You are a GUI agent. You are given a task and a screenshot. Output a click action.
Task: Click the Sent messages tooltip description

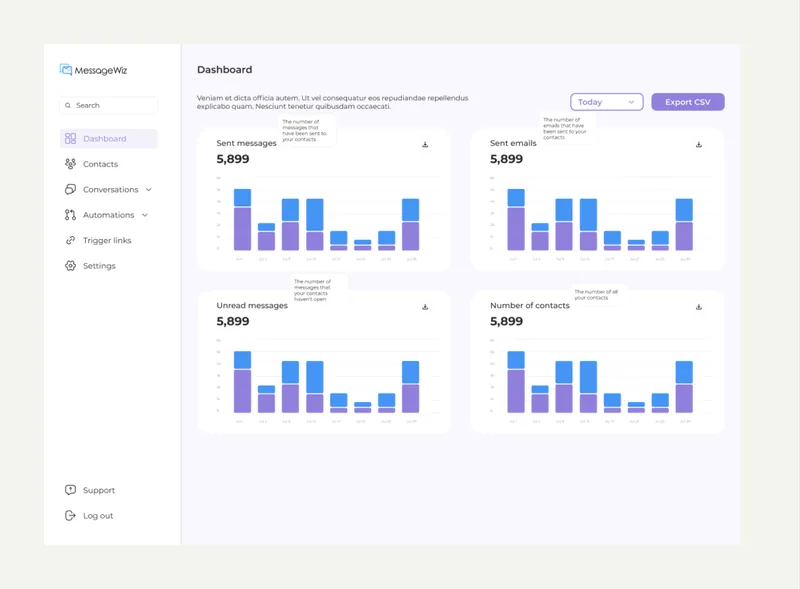click(x=305, y=130)
